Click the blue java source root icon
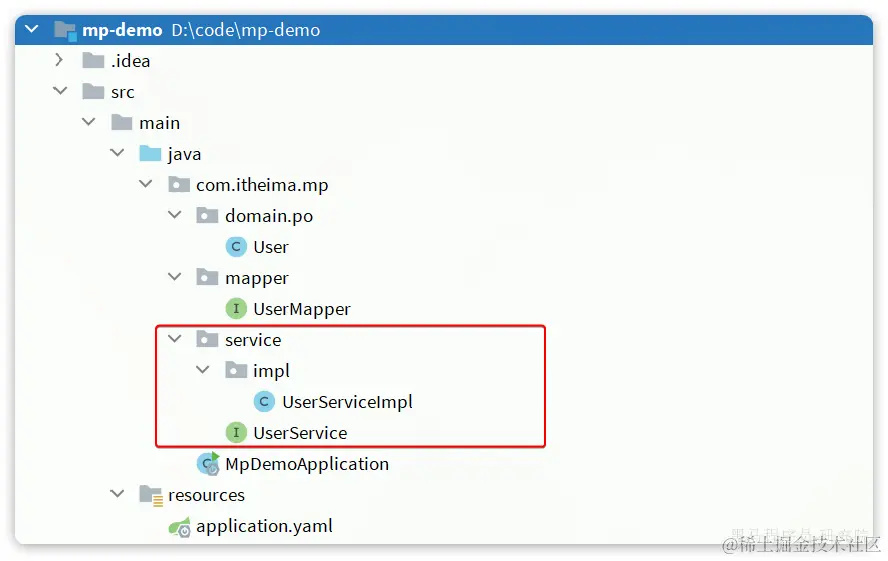 click(x=150, y=153)
